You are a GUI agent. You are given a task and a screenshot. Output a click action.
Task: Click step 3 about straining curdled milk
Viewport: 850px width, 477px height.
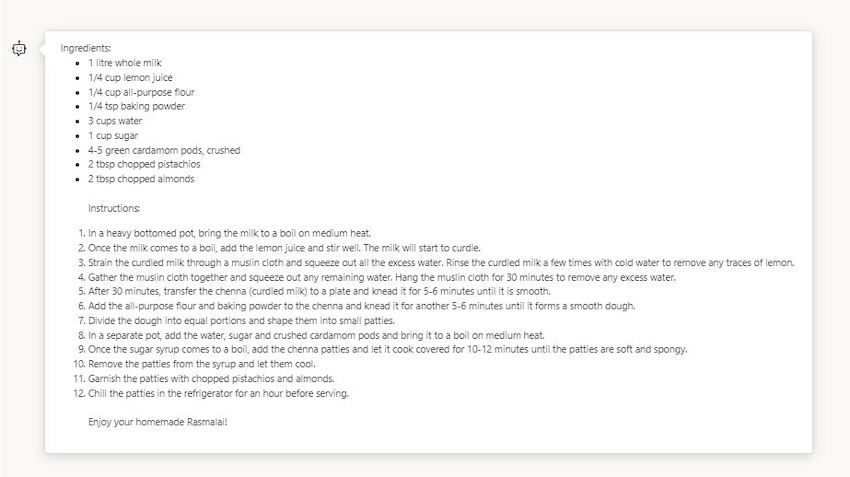[x=441, y=263]
